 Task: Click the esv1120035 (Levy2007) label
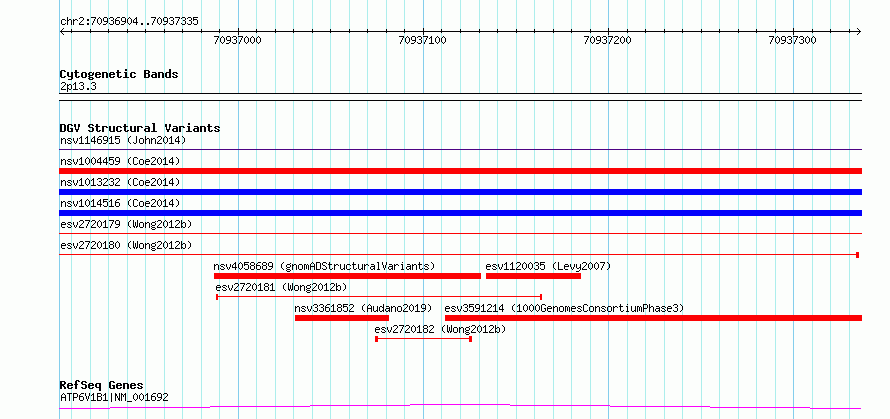click(548, 266)
